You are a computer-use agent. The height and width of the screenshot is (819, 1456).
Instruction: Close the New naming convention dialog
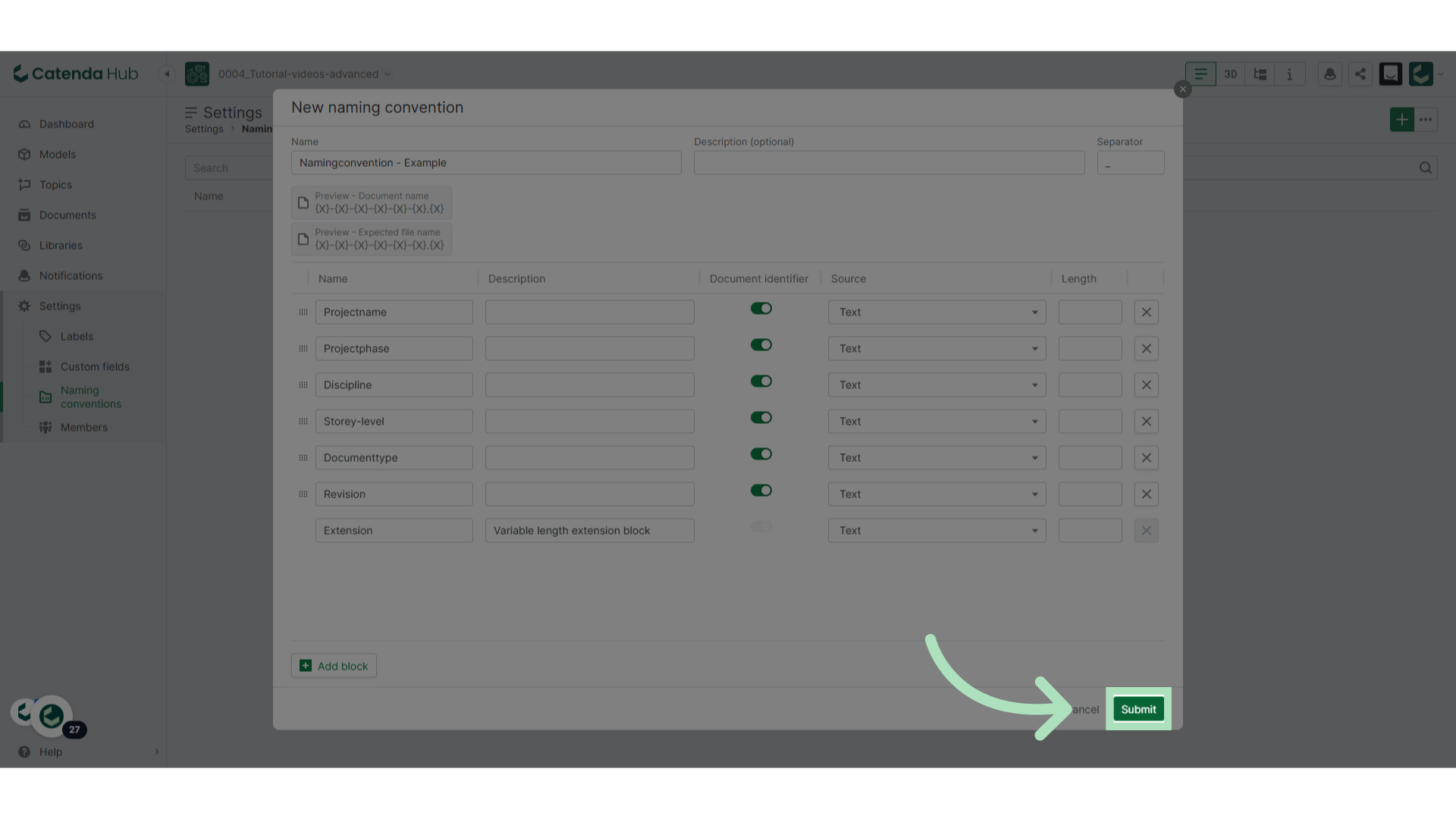point(1182,89)
